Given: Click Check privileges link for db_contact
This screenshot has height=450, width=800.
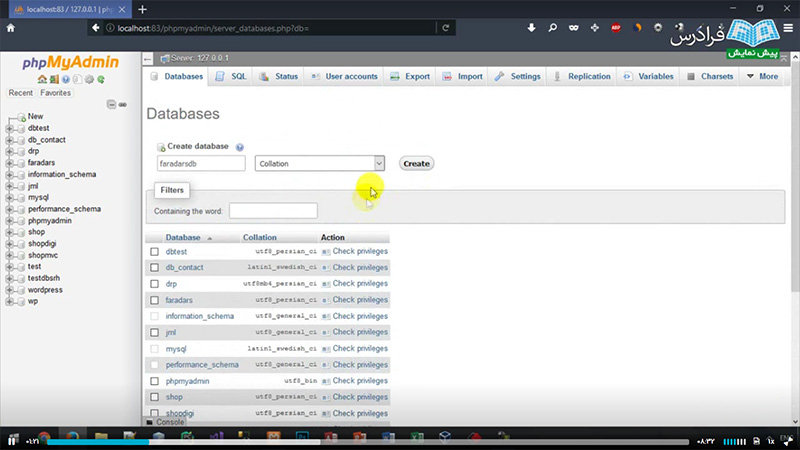Looking at the screenshot, I should point(359,268).
